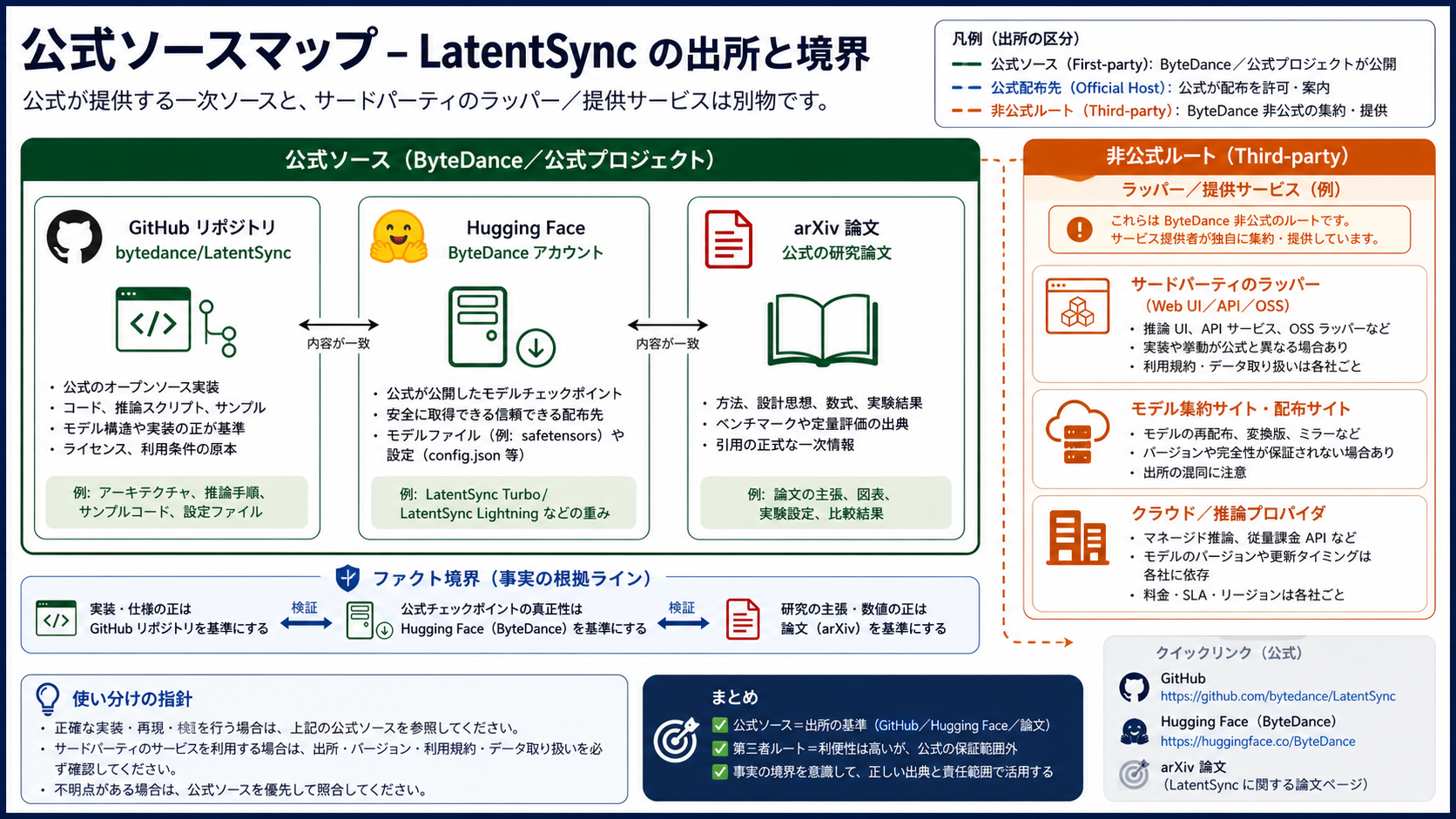This screenshot has height=819, width=1456.
Task: Click the 公式の研究論文 label
Action: click(836, 252)
